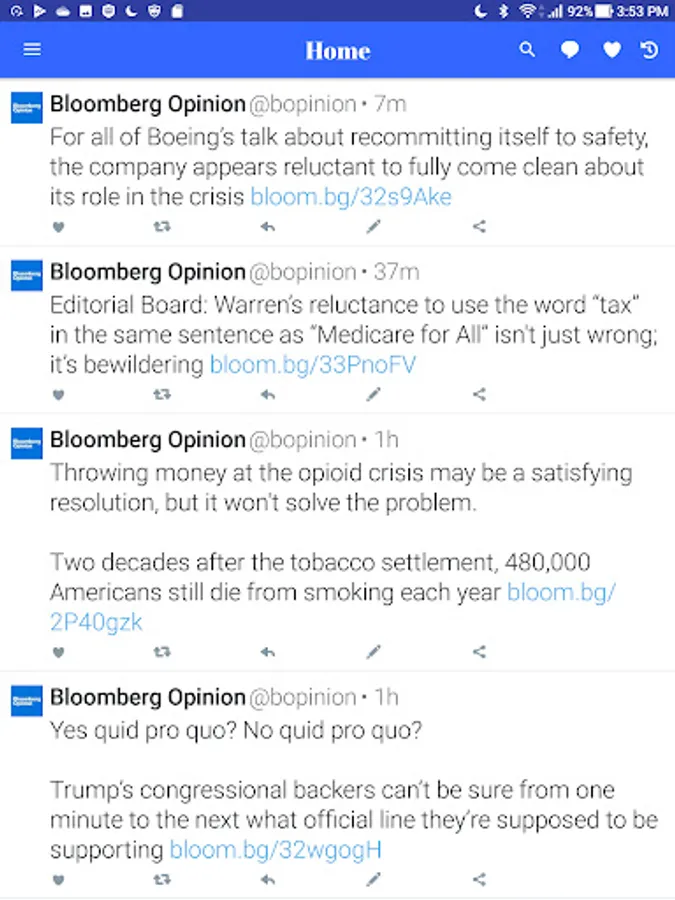This screenshot has height=900, width=675.
Task: Open the hamburger navigation menu
Action: (x=32, y=49)
